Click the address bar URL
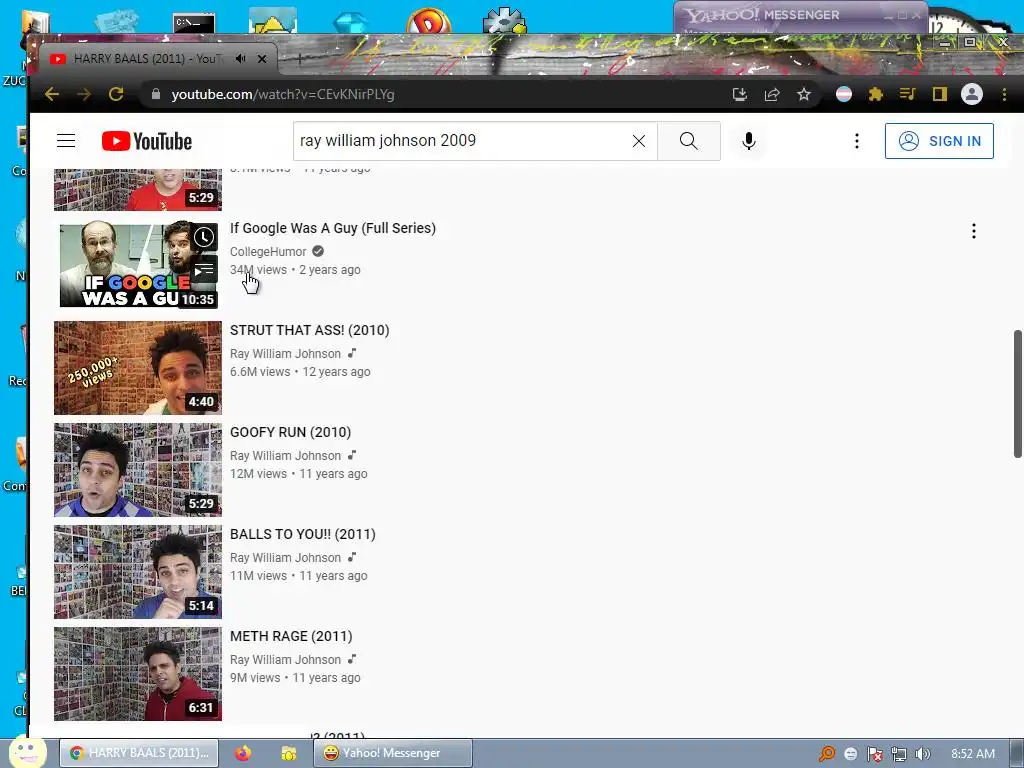Screen dimensions: 1024x768 [283, 95]
